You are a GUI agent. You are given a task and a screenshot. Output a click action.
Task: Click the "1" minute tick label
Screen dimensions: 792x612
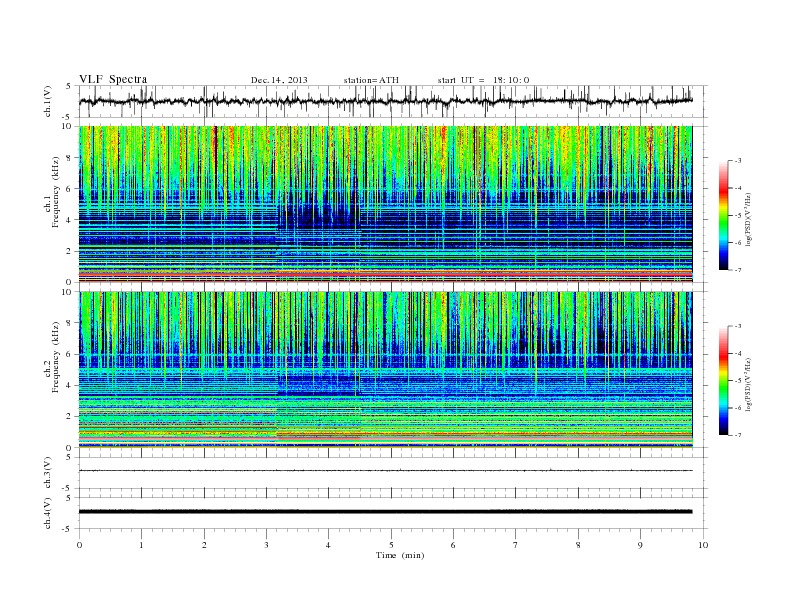click(x=141, y=545)
